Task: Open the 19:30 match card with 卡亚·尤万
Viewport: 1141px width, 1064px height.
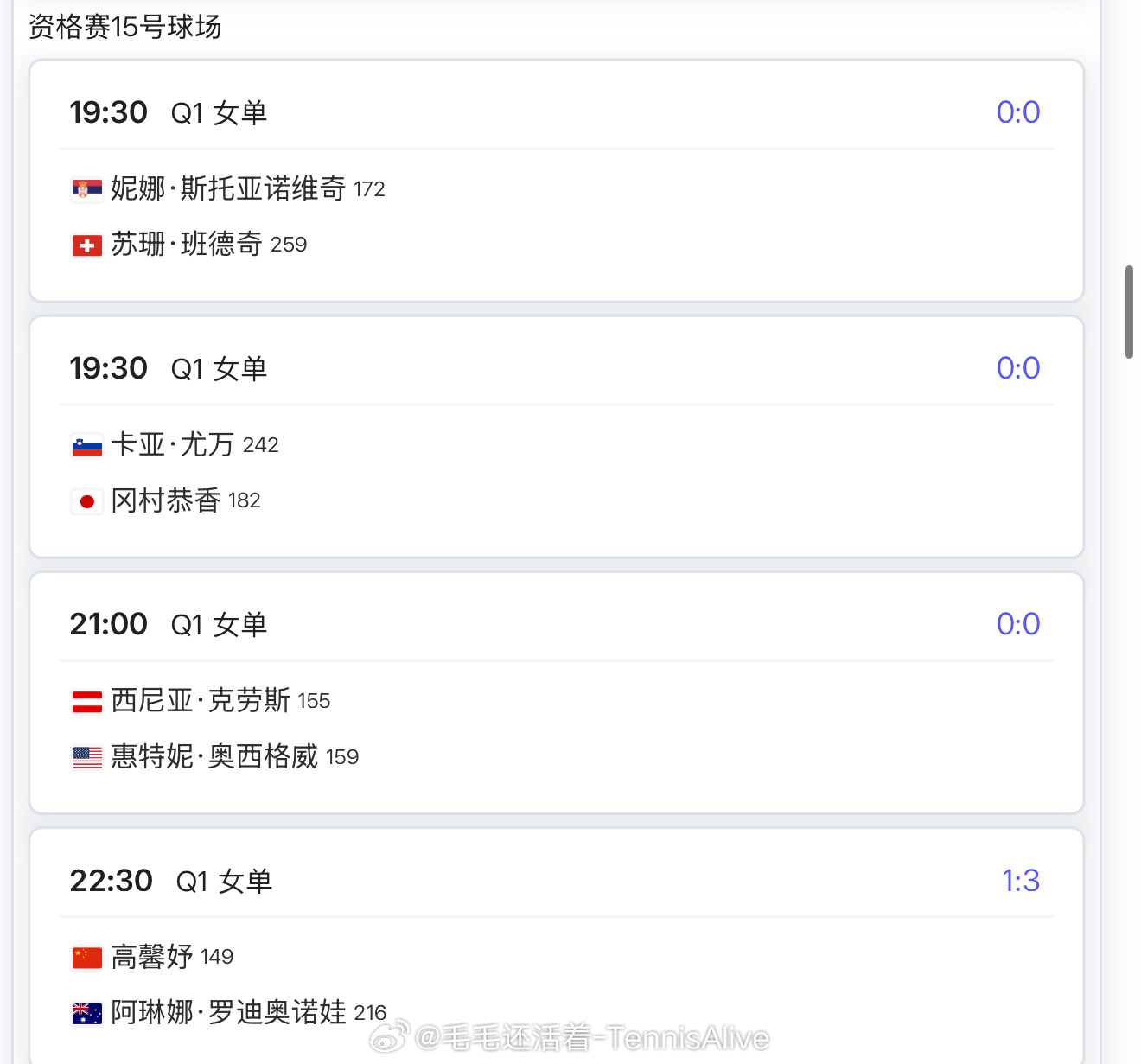Action: point(557,437)
